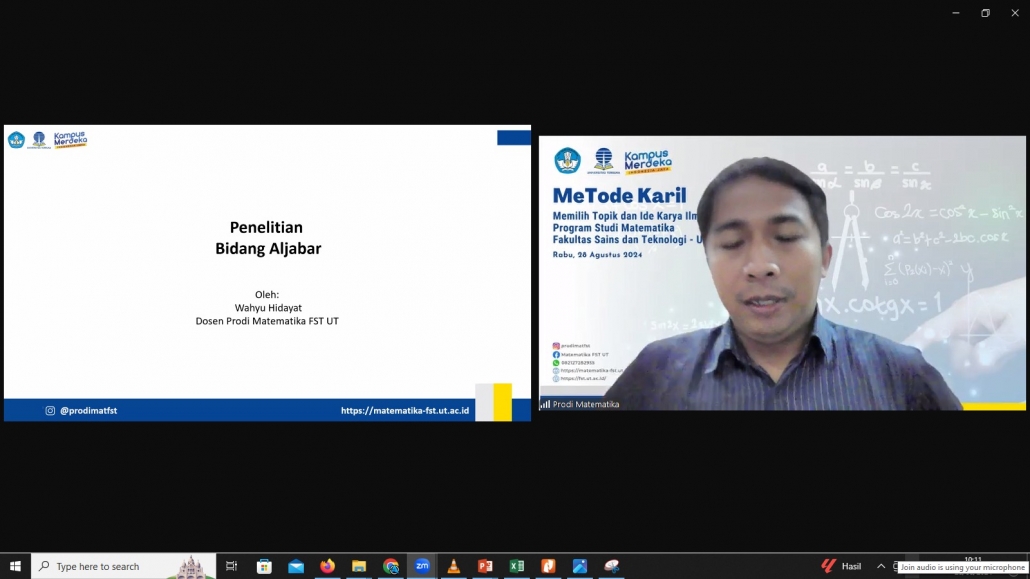Open Task View from the taskbar

(x=231, y=566)
